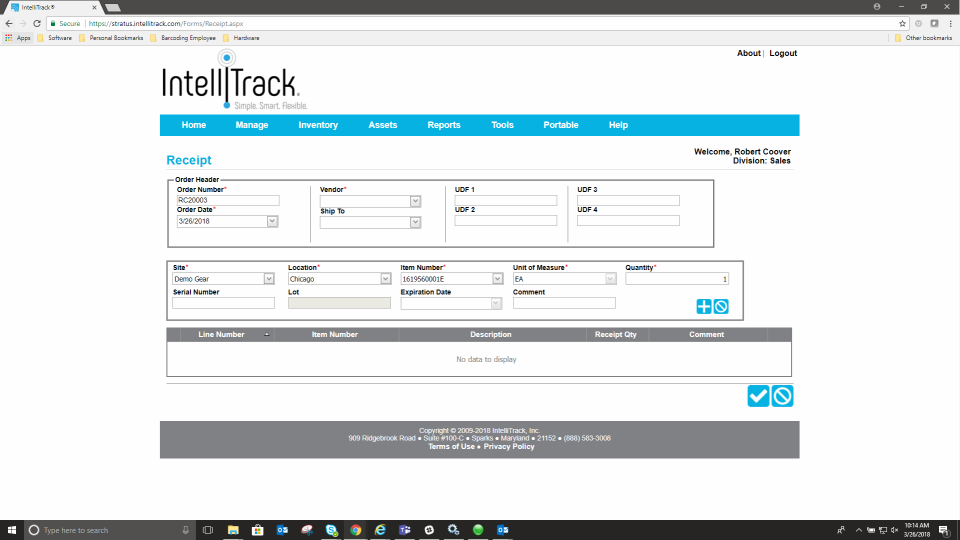Open the Help menu

click(x=618, y=125)
